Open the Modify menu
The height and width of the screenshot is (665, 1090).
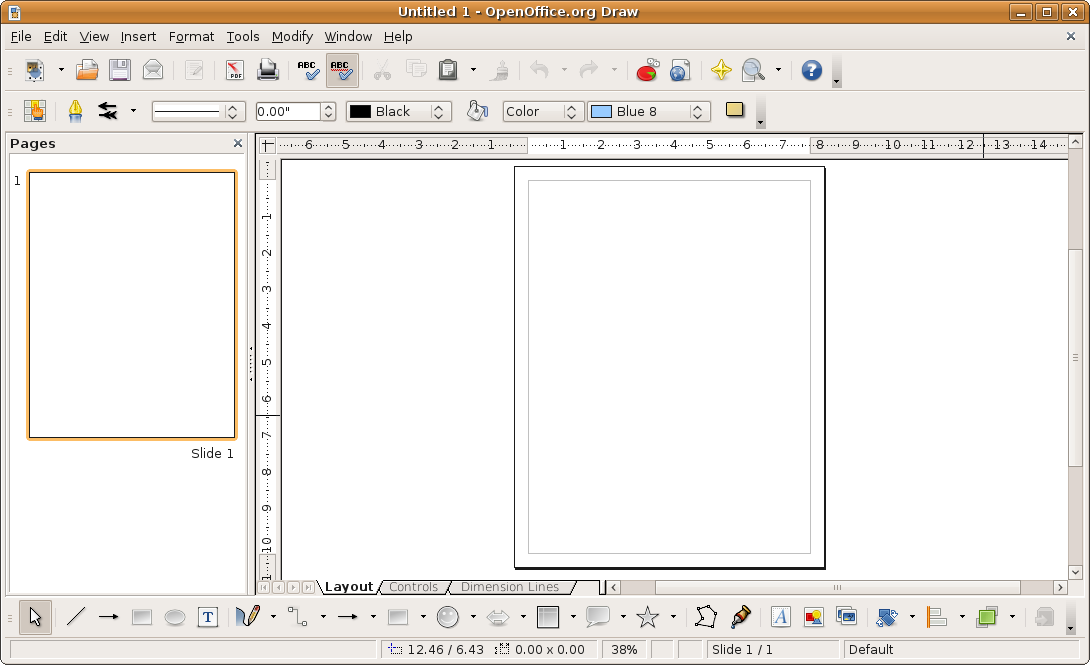[x=292, y=36]
